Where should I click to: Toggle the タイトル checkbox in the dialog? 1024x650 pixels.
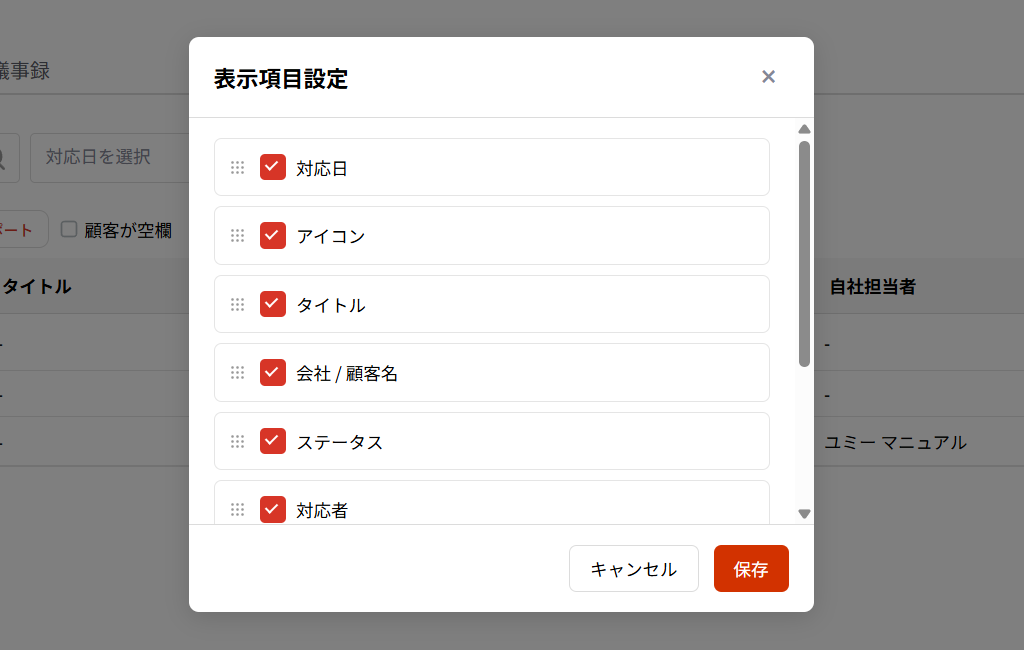pos(273,304)
